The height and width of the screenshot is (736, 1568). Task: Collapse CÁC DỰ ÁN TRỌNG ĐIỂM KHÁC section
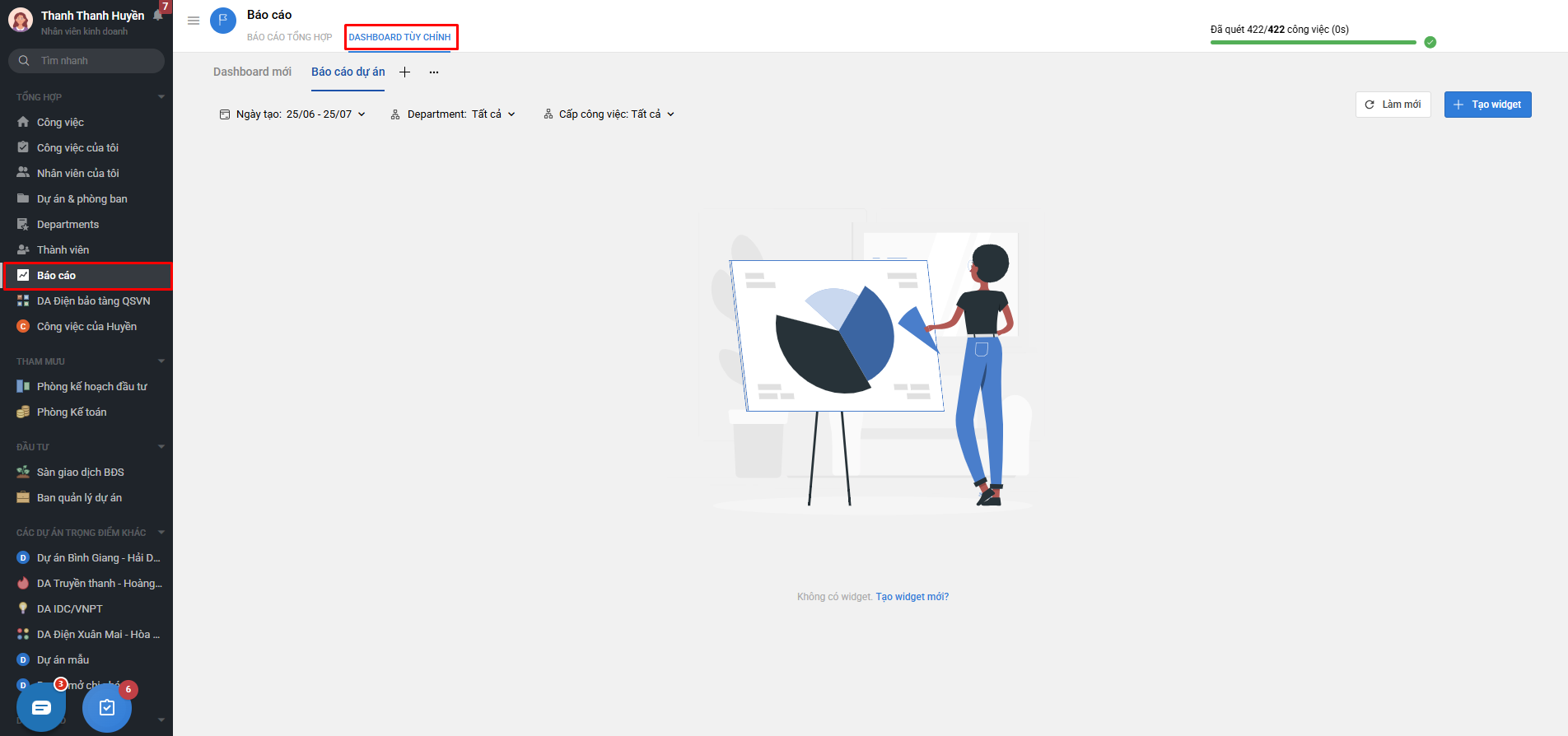click(x=161, y=532)
